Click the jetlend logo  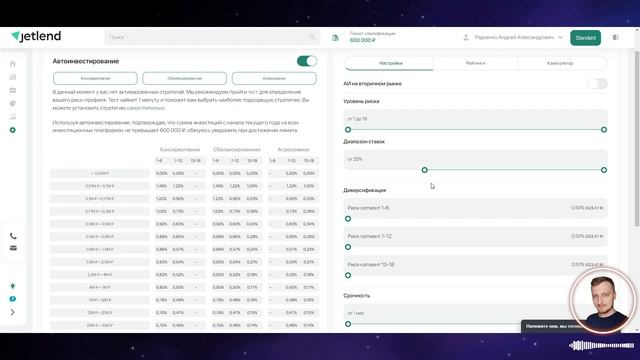point(36,36)
